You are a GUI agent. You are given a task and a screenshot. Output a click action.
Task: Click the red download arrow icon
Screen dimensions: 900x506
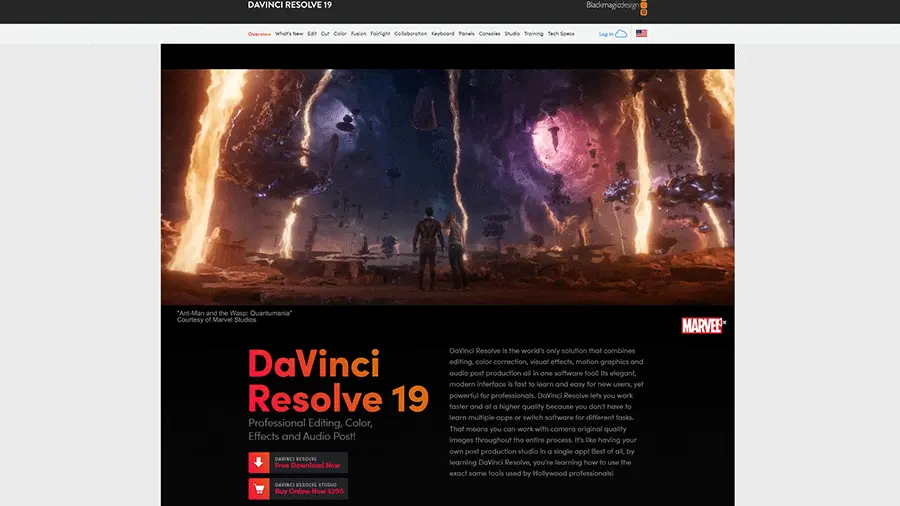(x=258, y=462)
